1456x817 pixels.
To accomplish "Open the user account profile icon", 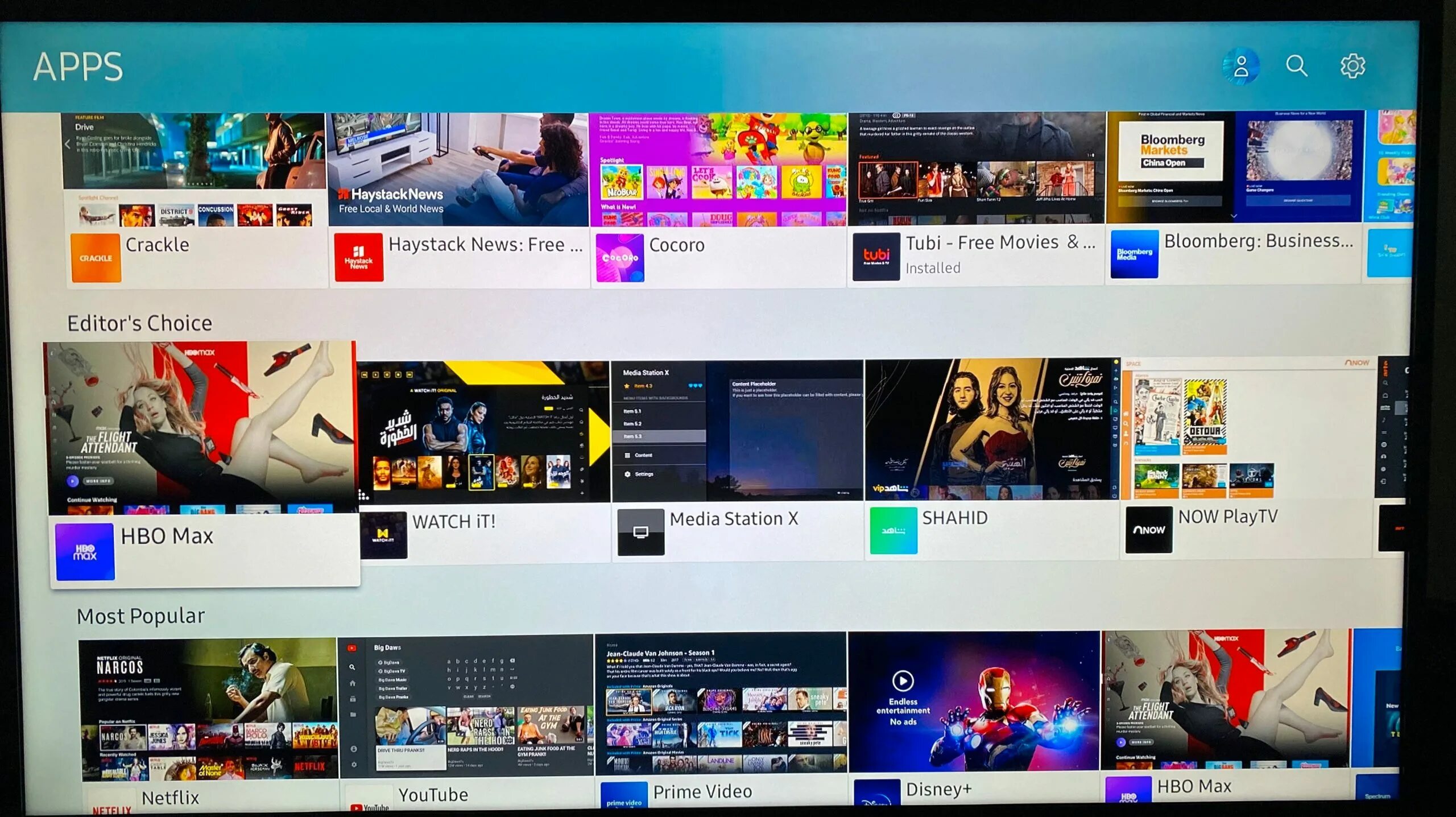I will 1240,67.
